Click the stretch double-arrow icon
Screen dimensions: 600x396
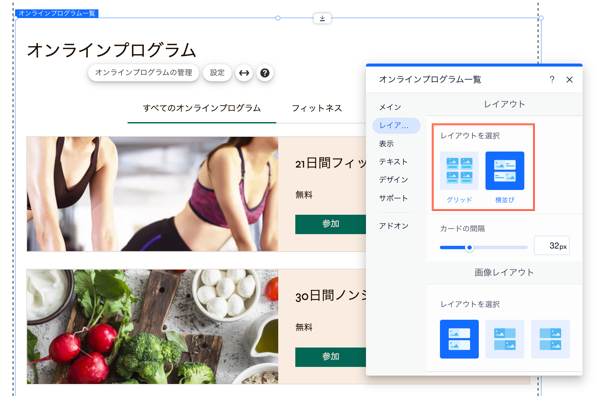coord(244,73)
